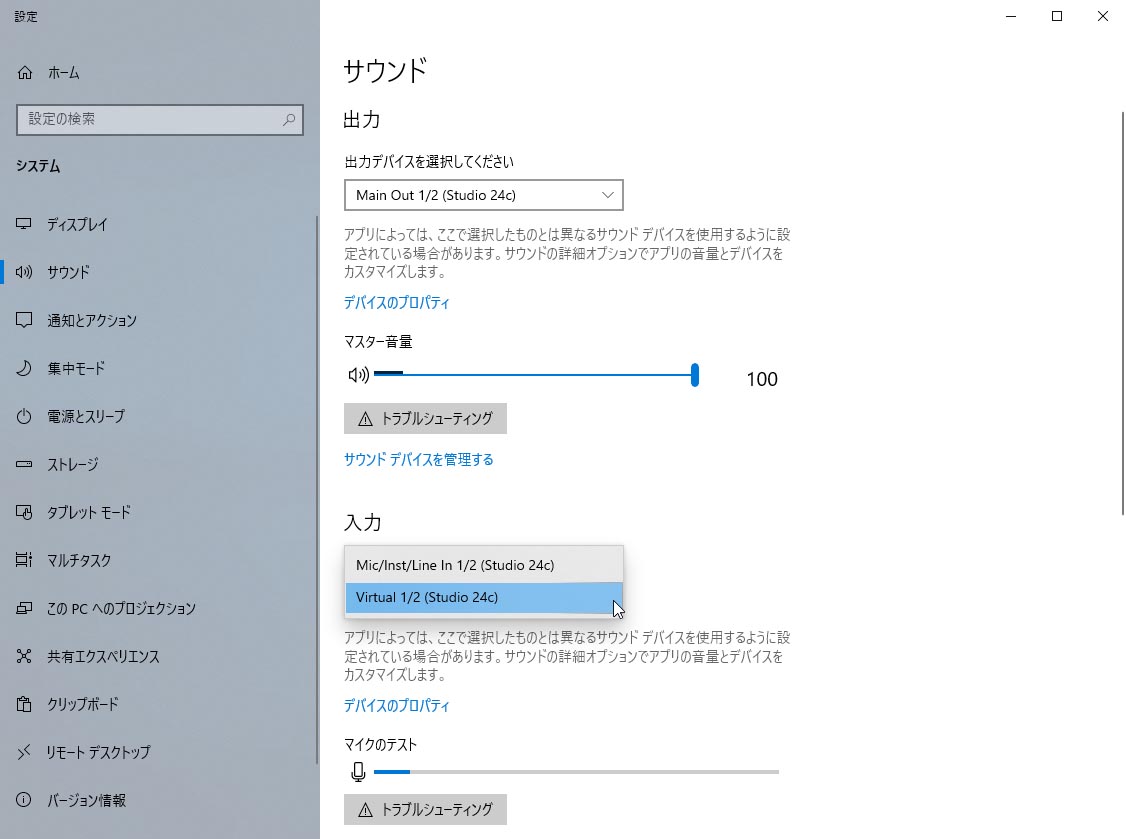Screen dimensions: 1126x839
Task: Click the 設定の検索 search field
Action: pyautogui.click(x=160, y=119)
